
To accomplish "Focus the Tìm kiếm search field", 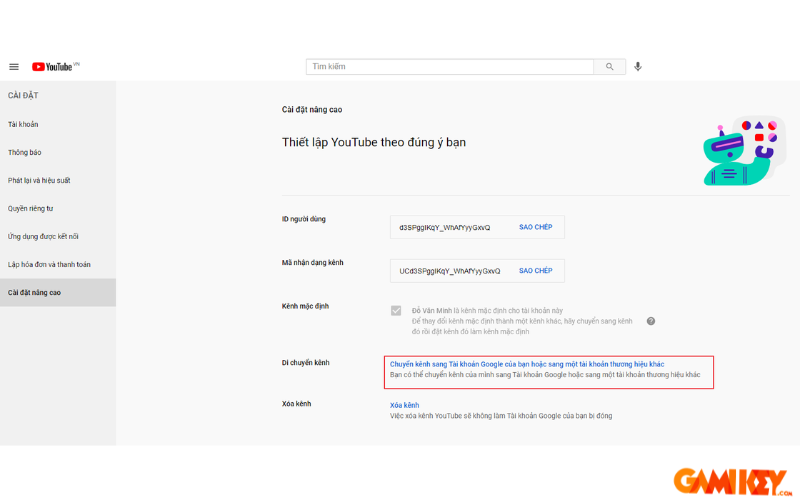I will [449, 67].
